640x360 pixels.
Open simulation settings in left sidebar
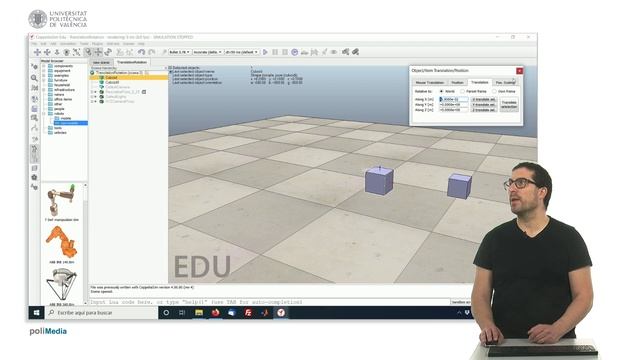coord(34,67)
